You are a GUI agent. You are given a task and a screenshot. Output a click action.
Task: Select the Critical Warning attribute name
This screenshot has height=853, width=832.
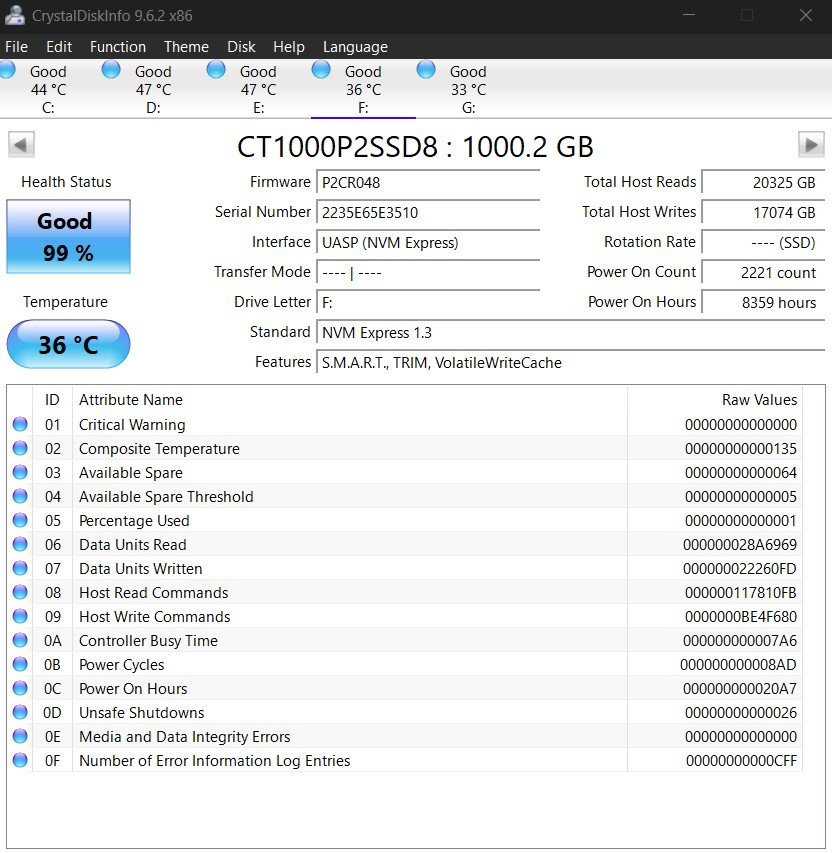coord(132,425)
